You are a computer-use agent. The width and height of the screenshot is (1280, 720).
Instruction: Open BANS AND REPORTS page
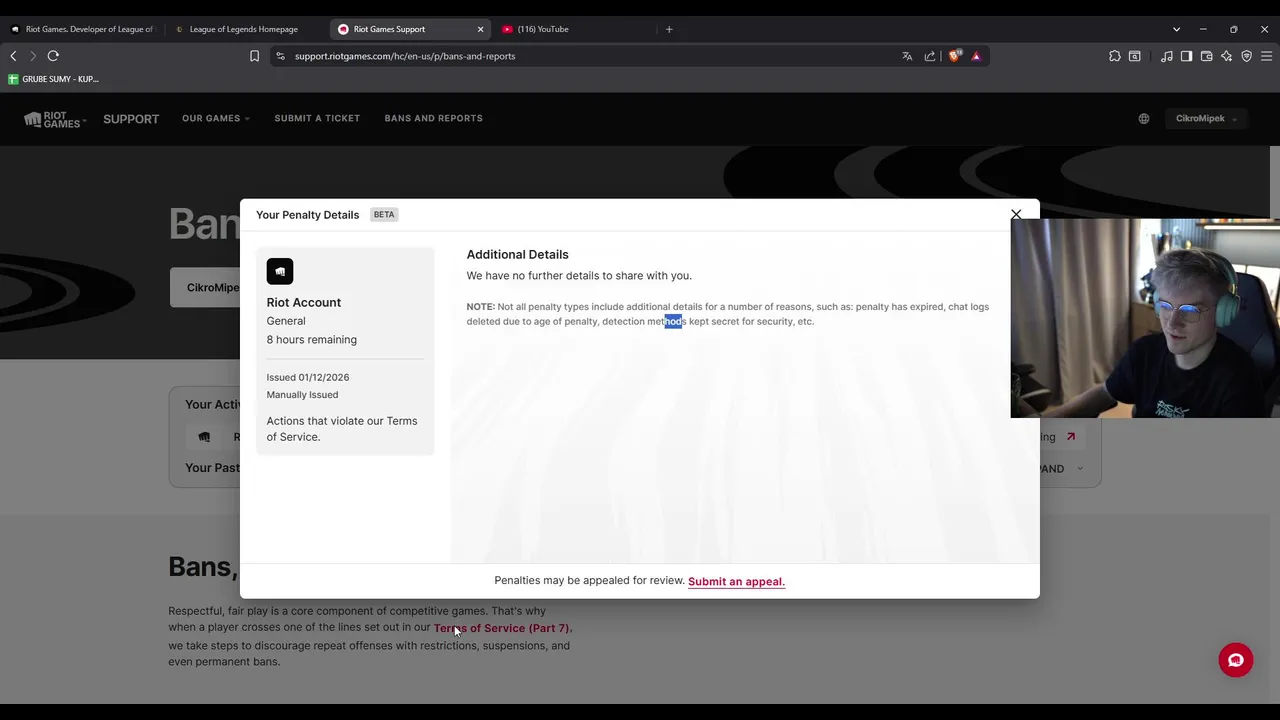pyautogui.click(x=433, y=118)
